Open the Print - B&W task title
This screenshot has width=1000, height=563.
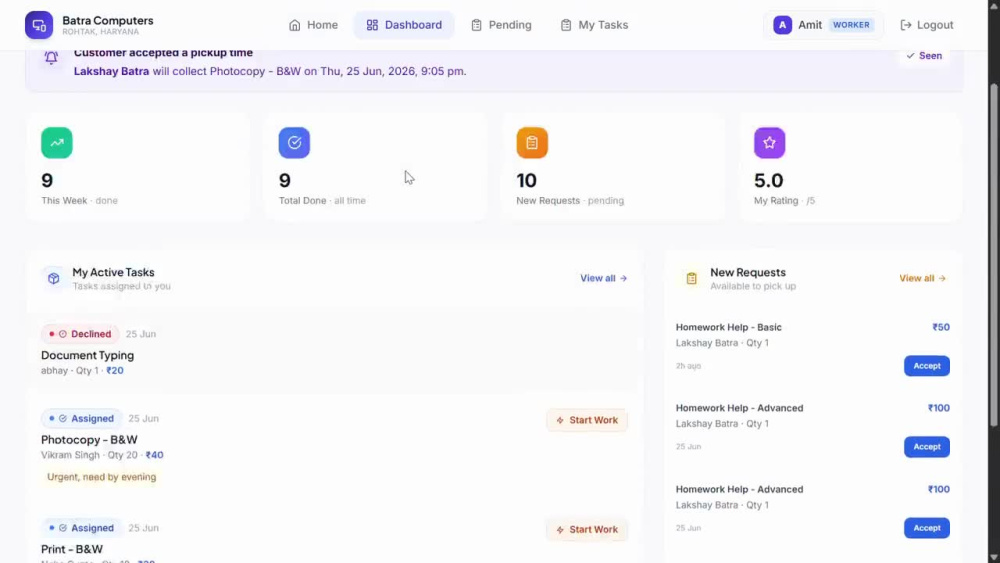coord(72,549)
